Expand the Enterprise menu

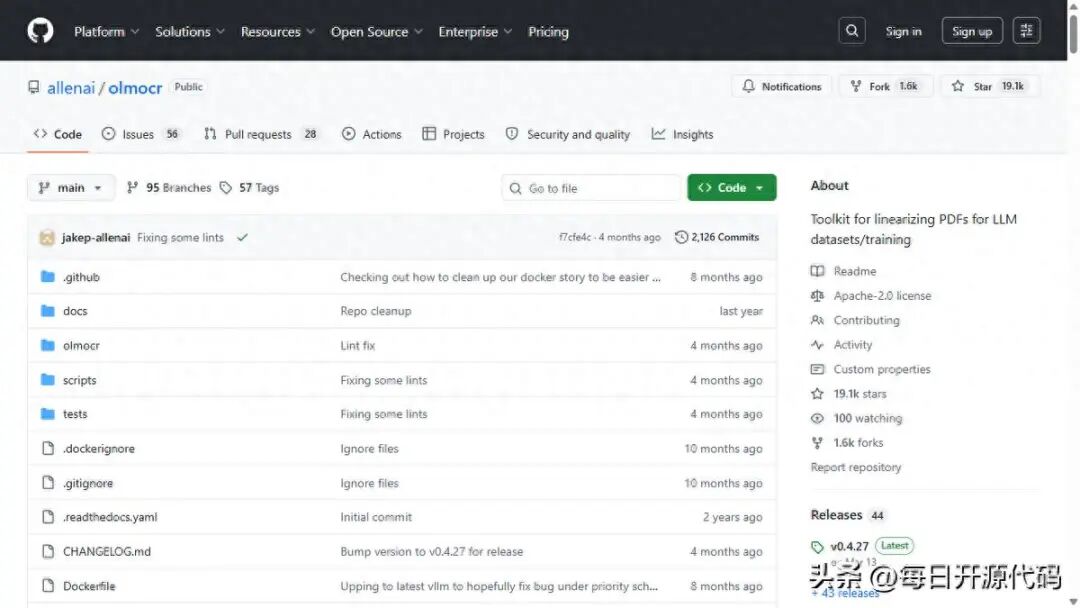click(x=475, y=32)
